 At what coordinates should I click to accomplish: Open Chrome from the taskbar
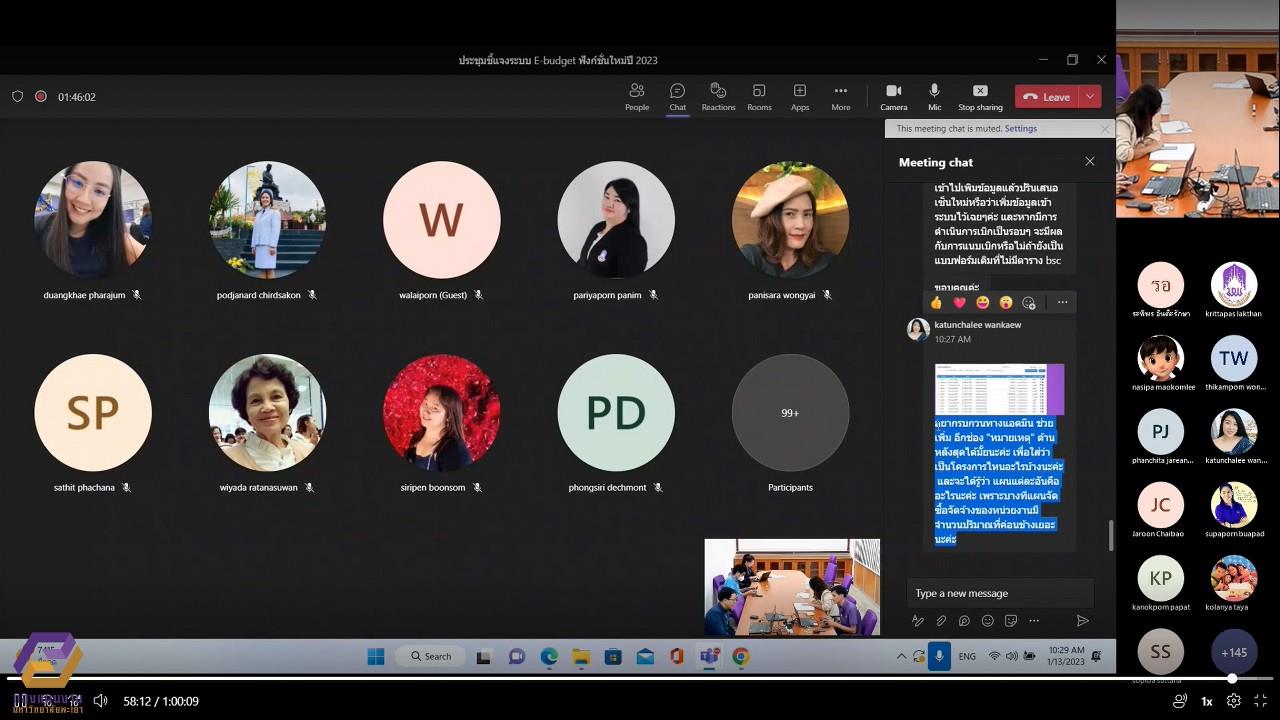pyautogui.click(x=741, y=656)
